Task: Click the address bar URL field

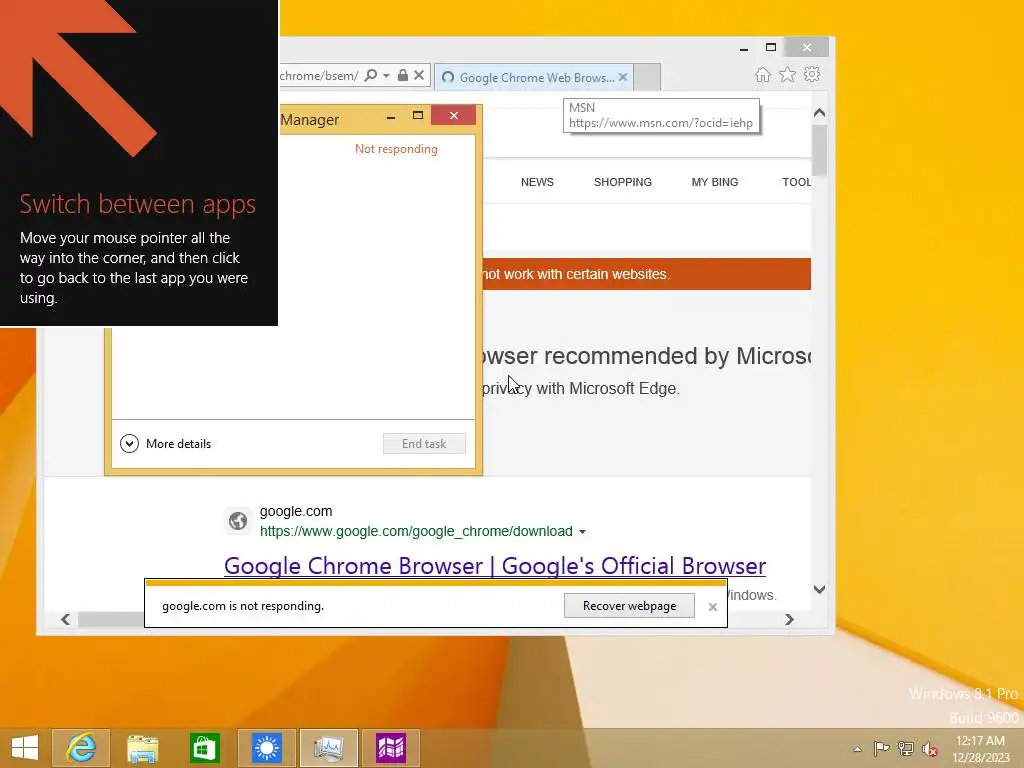Action: (x=319, y=76)
